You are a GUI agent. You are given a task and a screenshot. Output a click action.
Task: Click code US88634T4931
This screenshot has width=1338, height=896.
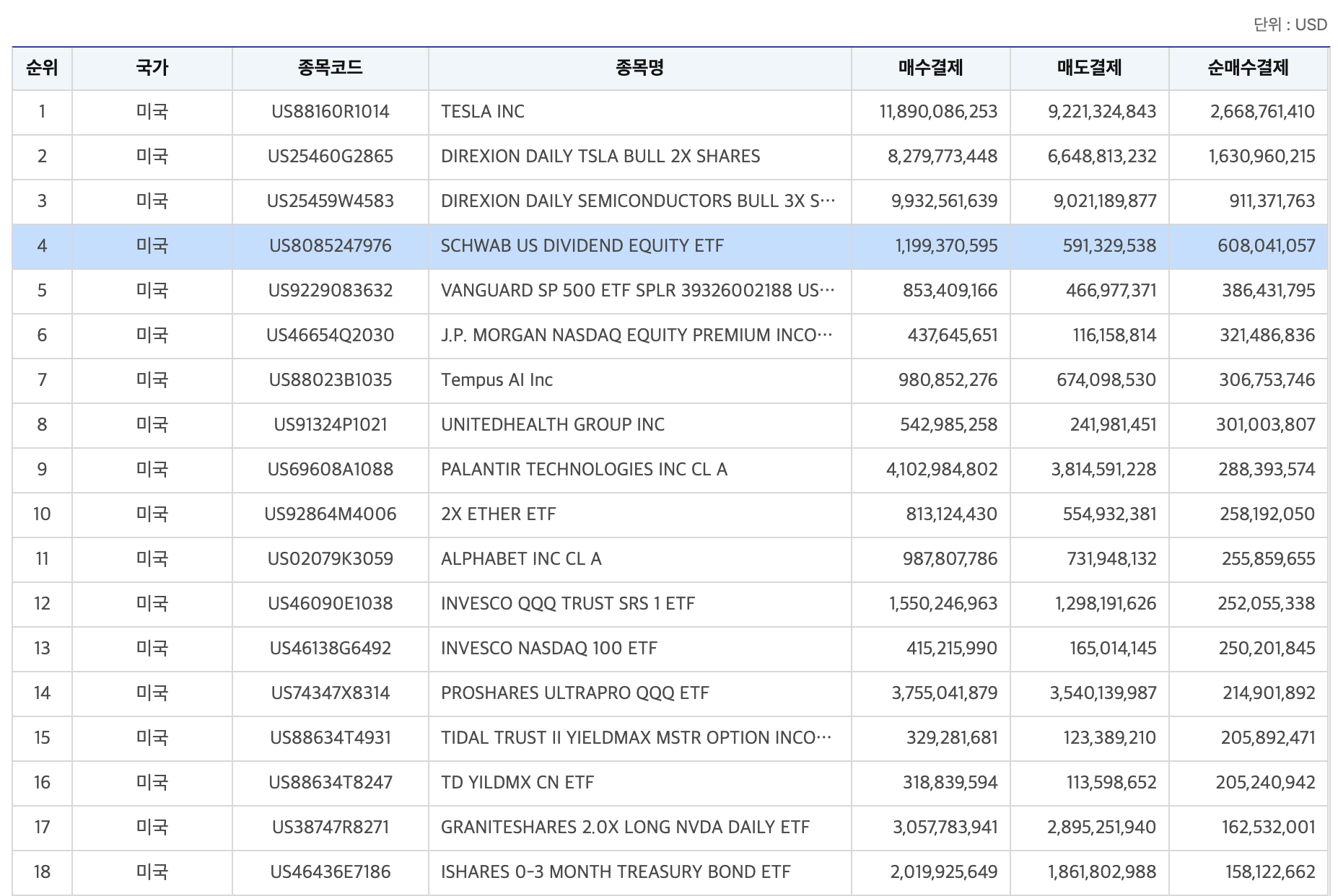(x=331, y=738)
